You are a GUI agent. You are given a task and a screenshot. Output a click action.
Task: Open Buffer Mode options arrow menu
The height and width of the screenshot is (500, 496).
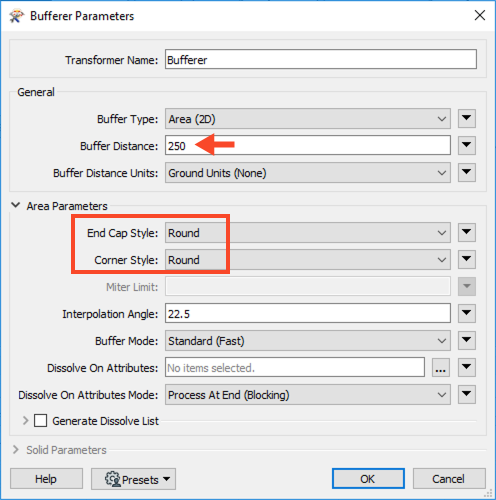[466, 340]
